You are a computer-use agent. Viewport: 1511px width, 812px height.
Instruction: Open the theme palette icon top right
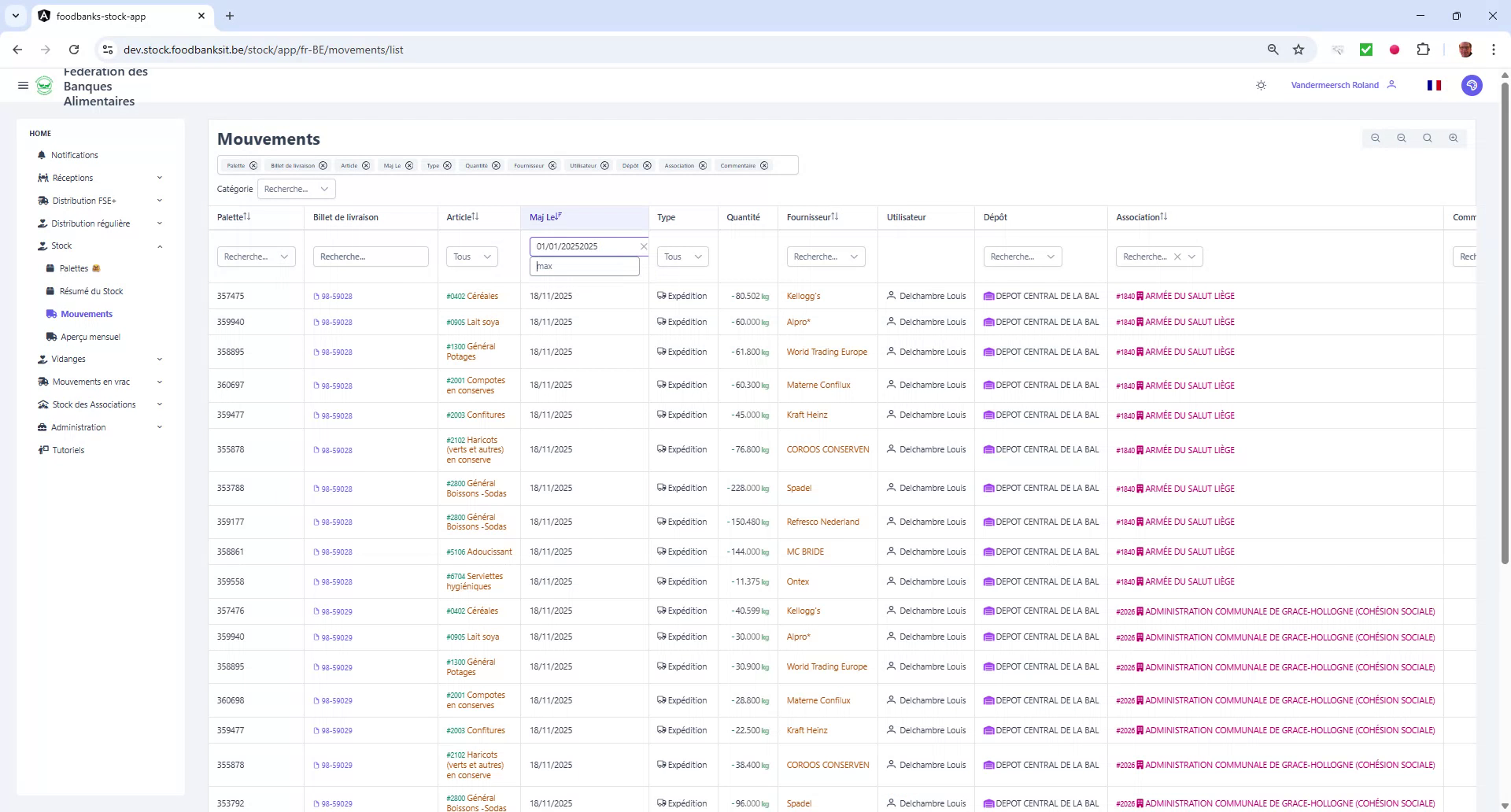pos(1472,85)
